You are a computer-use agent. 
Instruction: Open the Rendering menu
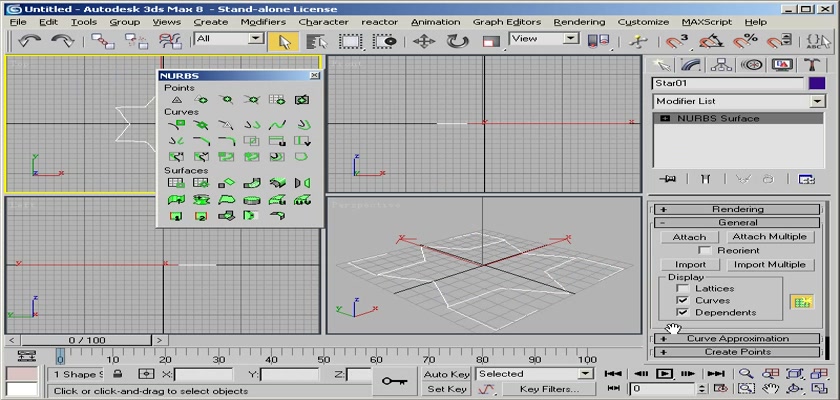point(579,22)
